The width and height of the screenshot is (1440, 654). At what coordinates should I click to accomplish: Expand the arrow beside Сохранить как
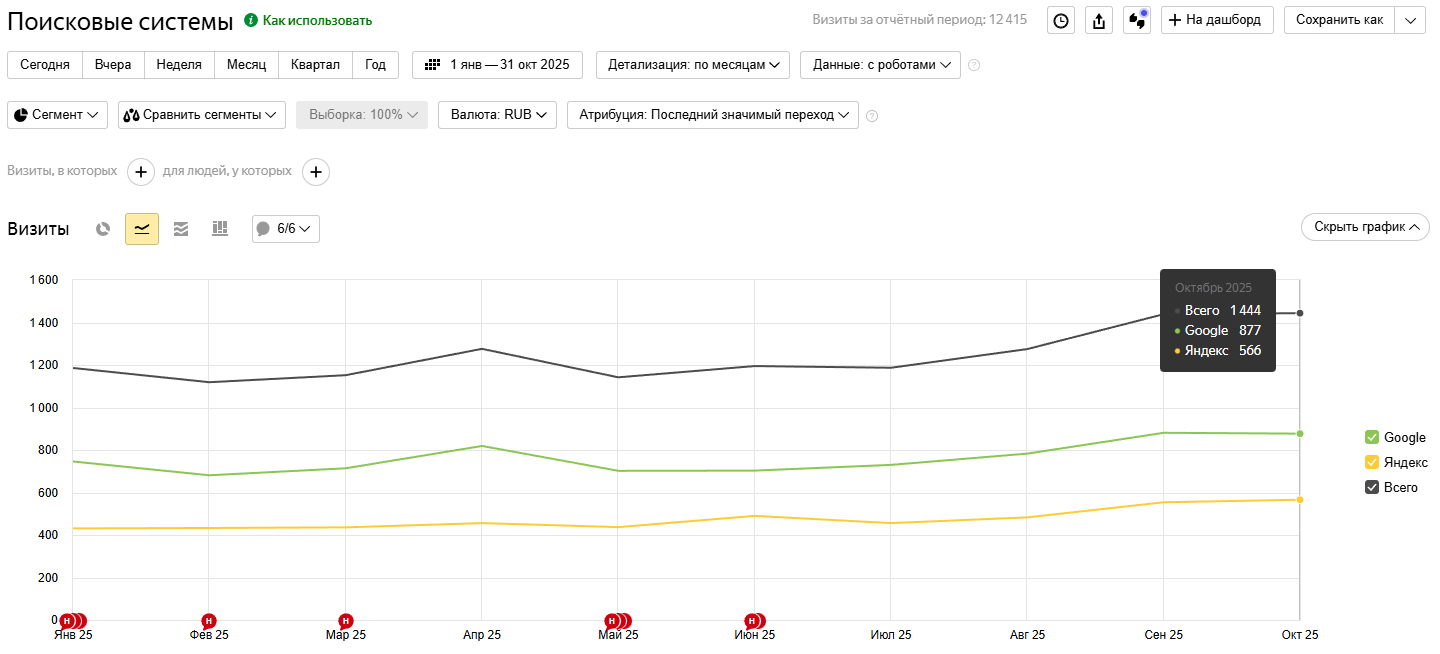tap(1411, 20)
